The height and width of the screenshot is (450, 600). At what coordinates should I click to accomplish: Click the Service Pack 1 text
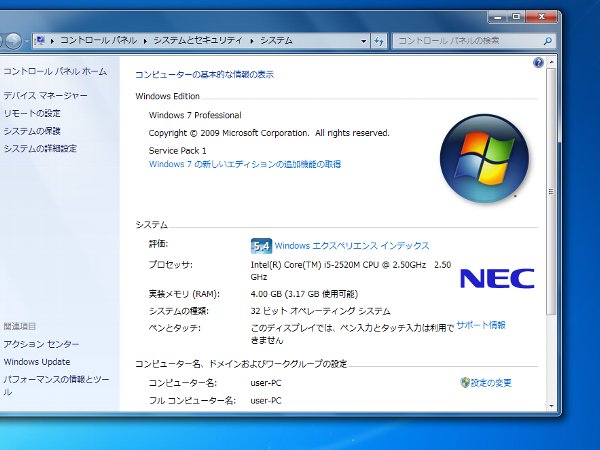tap(178, 151)
